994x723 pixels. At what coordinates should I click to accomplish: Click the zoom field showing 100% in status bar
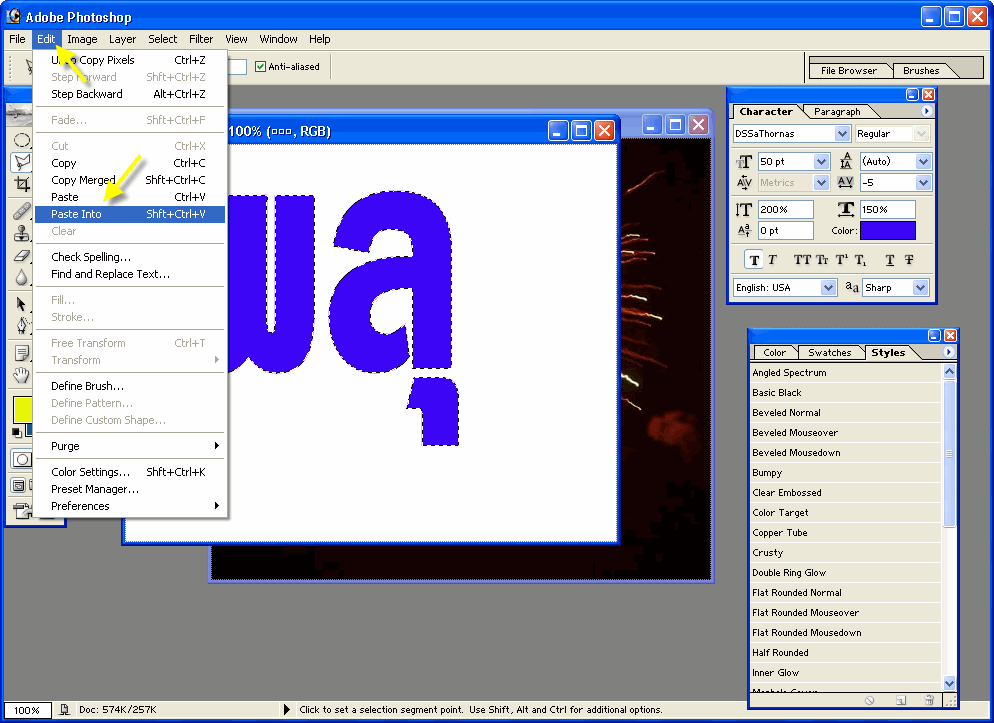pos(27,710)
